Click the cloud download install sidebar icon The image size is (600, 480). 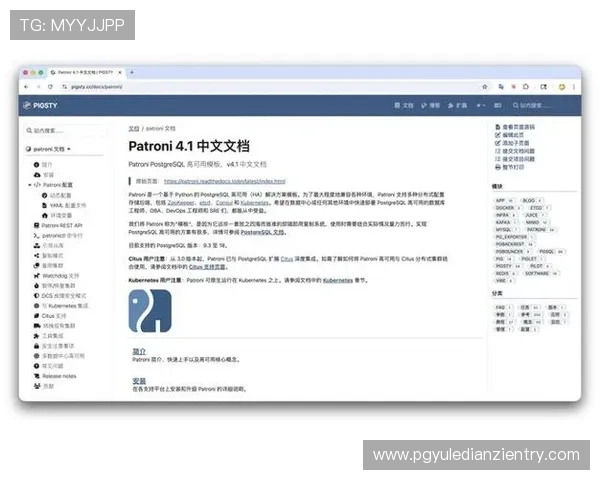tap(37, 175)
